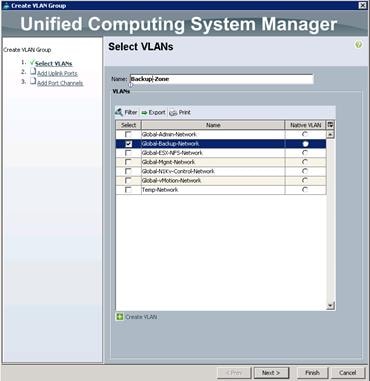Check the Temp-Network checkbox
The height and width of the screenshot is (381, 370).
128,190
